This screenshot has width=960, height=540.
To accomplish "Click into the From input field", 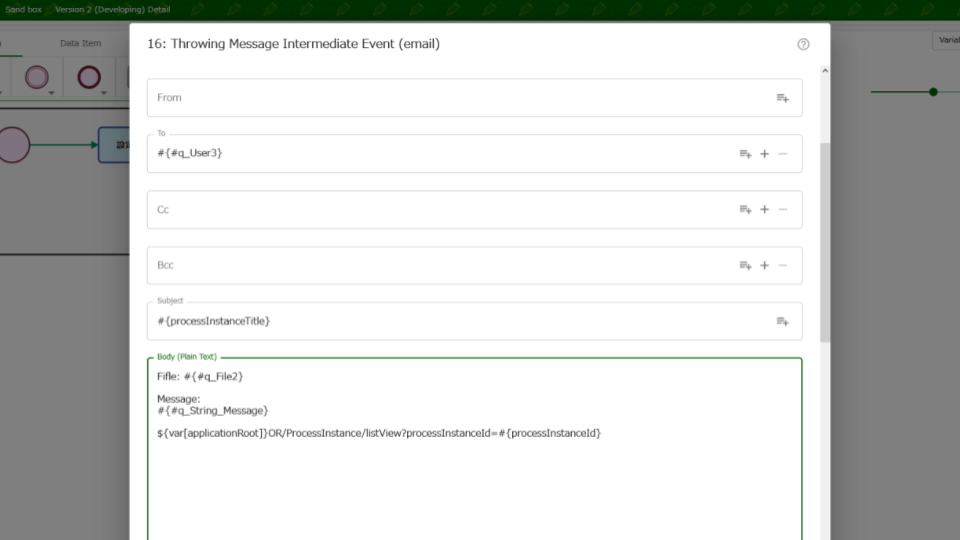I will pos(450,98).
